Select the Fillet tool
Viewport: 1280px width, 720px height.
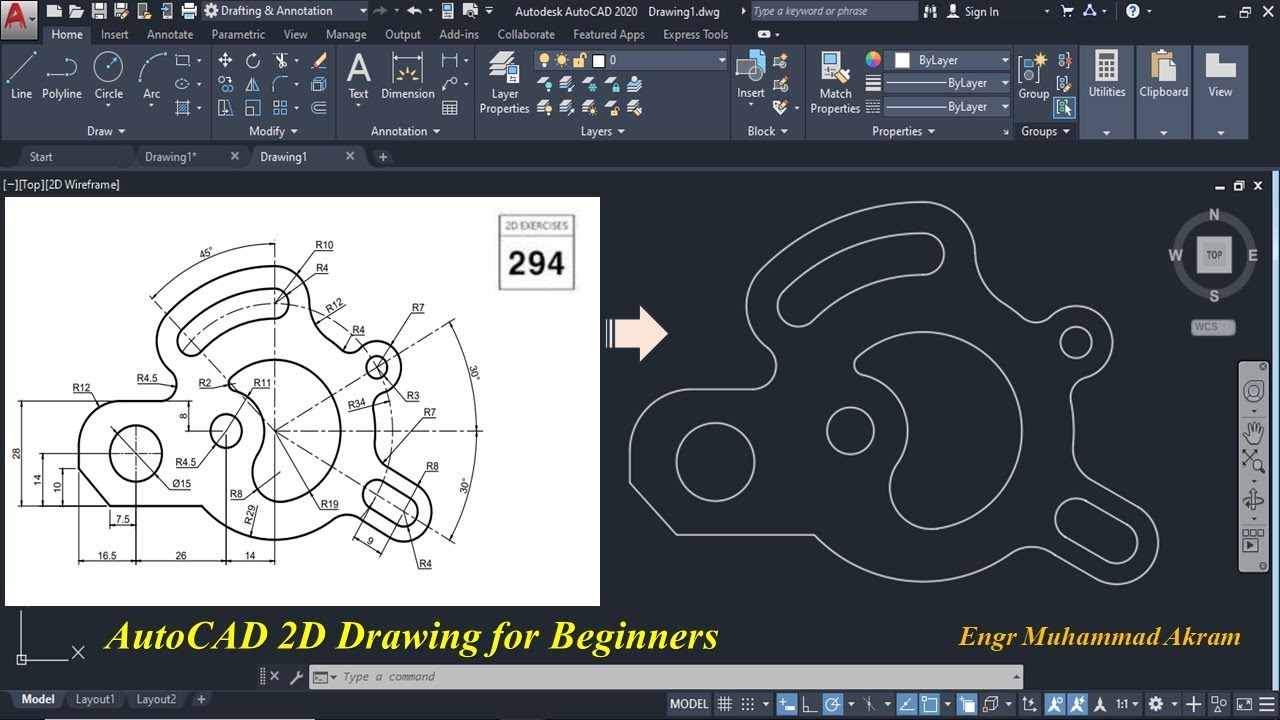tap(282, 84)
